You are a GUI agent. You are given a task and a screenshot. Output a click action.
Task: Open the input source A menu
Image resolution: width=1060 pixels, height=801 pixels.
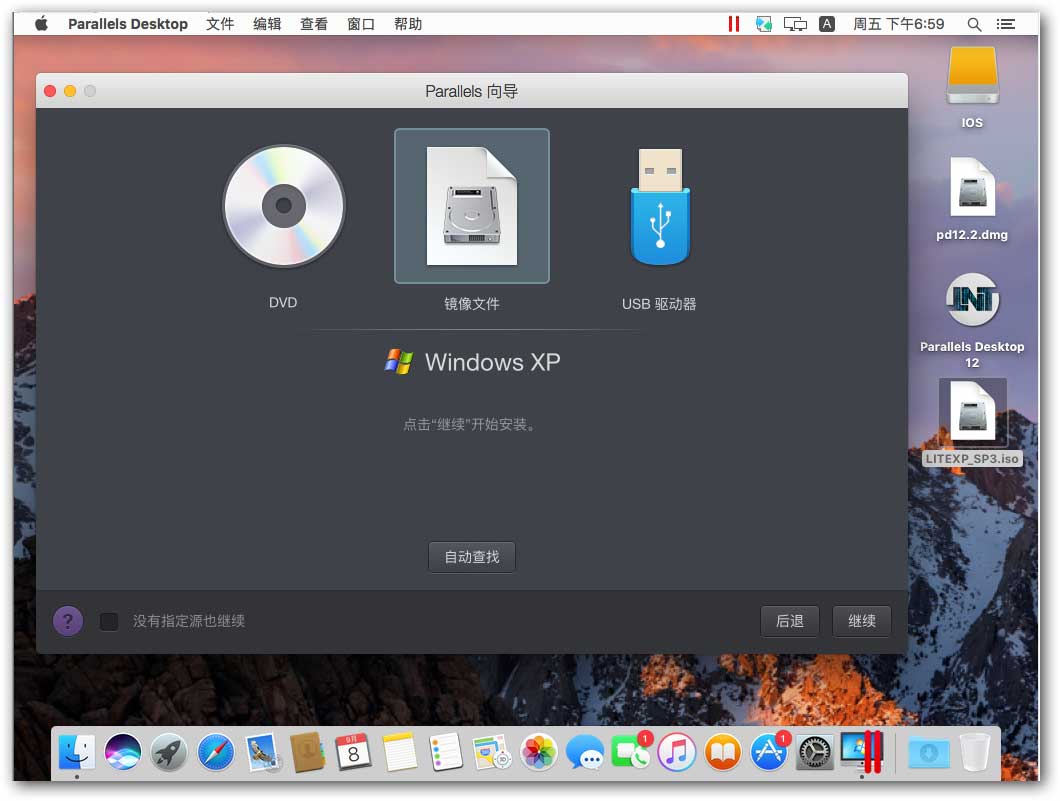tap(827, 24)
